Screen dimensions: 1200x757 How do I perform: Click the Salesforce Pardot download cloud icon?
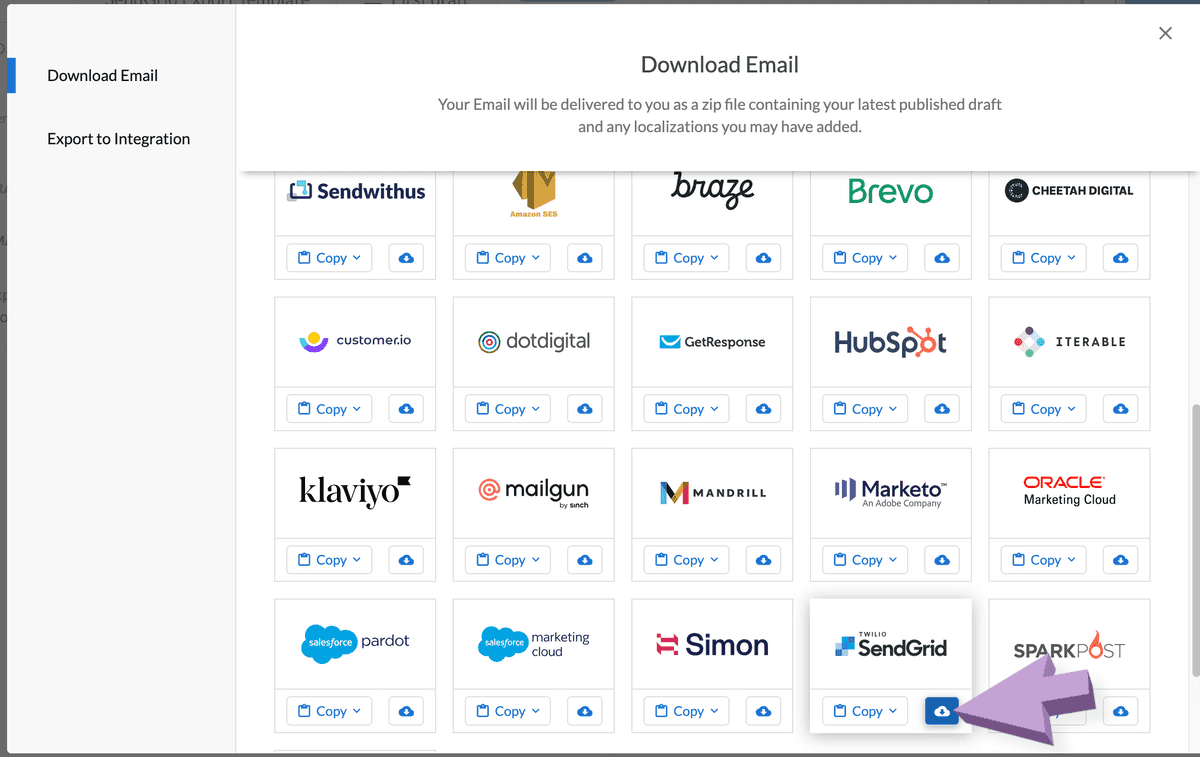pos(406,711)
